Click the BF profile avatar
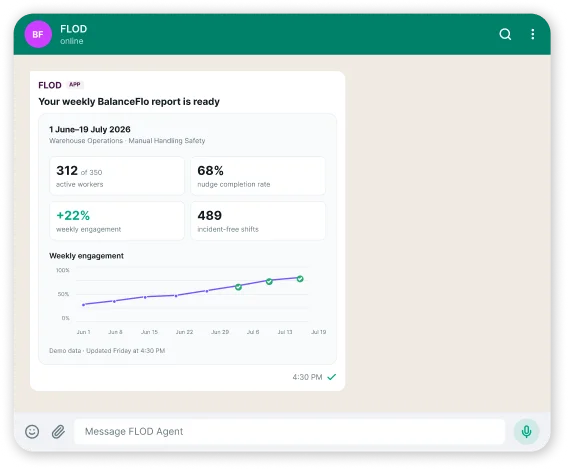The width and height of the screenshot is (569, 470). coord(38,34)
